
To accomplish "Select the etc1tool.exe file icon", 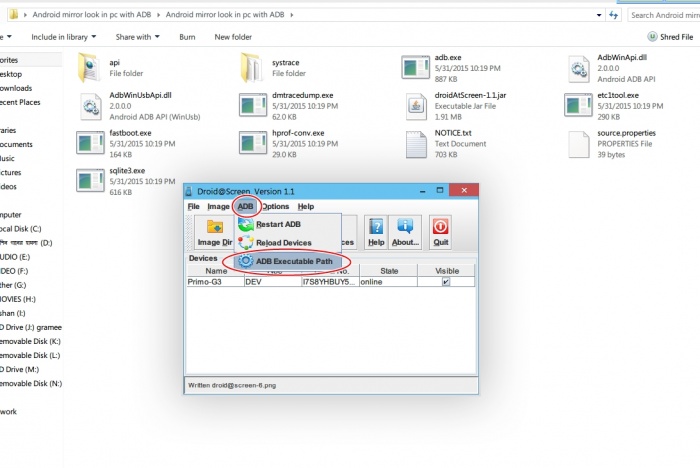I will (x=578, y=105).
